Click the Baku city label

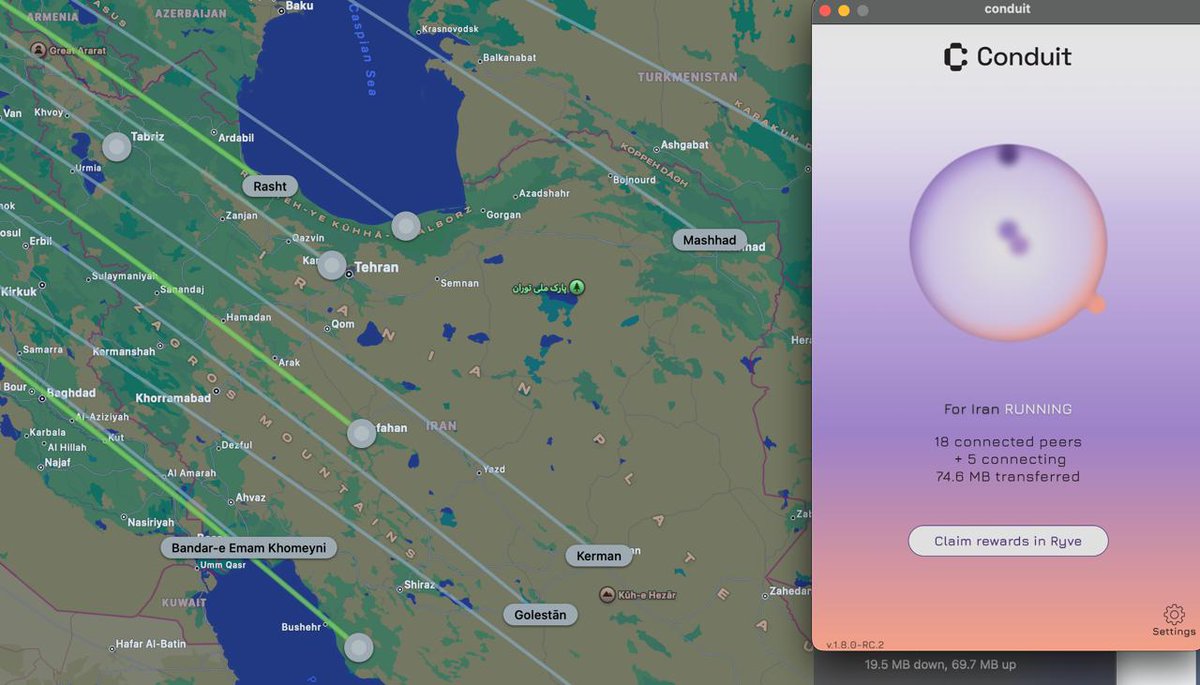point(299,6)
